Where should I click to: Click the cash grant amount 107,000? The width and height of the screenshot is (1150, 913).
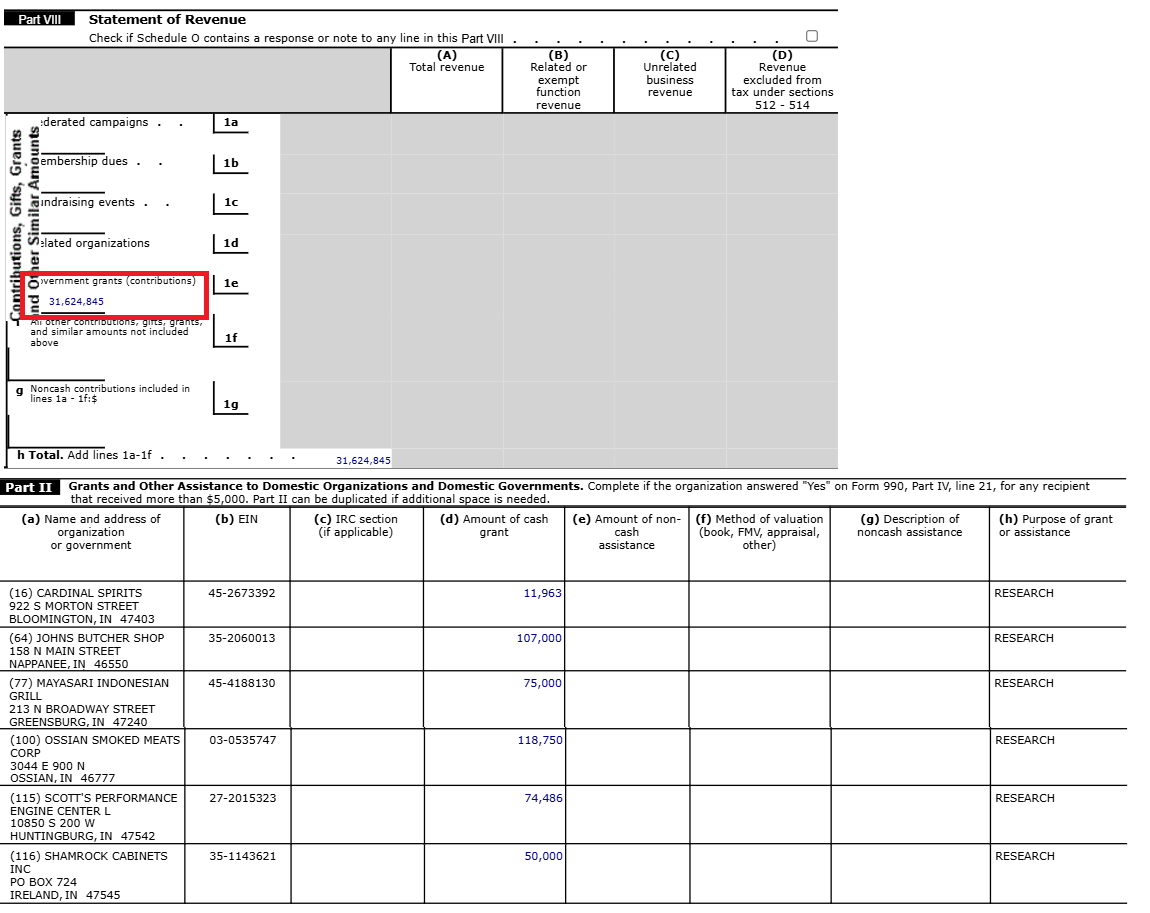click(x=539, y=639)
